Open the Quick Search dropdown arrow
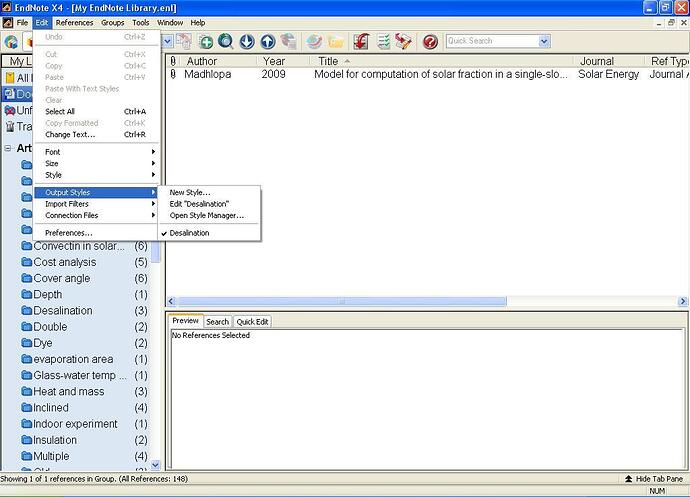690x497 pixels. [544, 41]
